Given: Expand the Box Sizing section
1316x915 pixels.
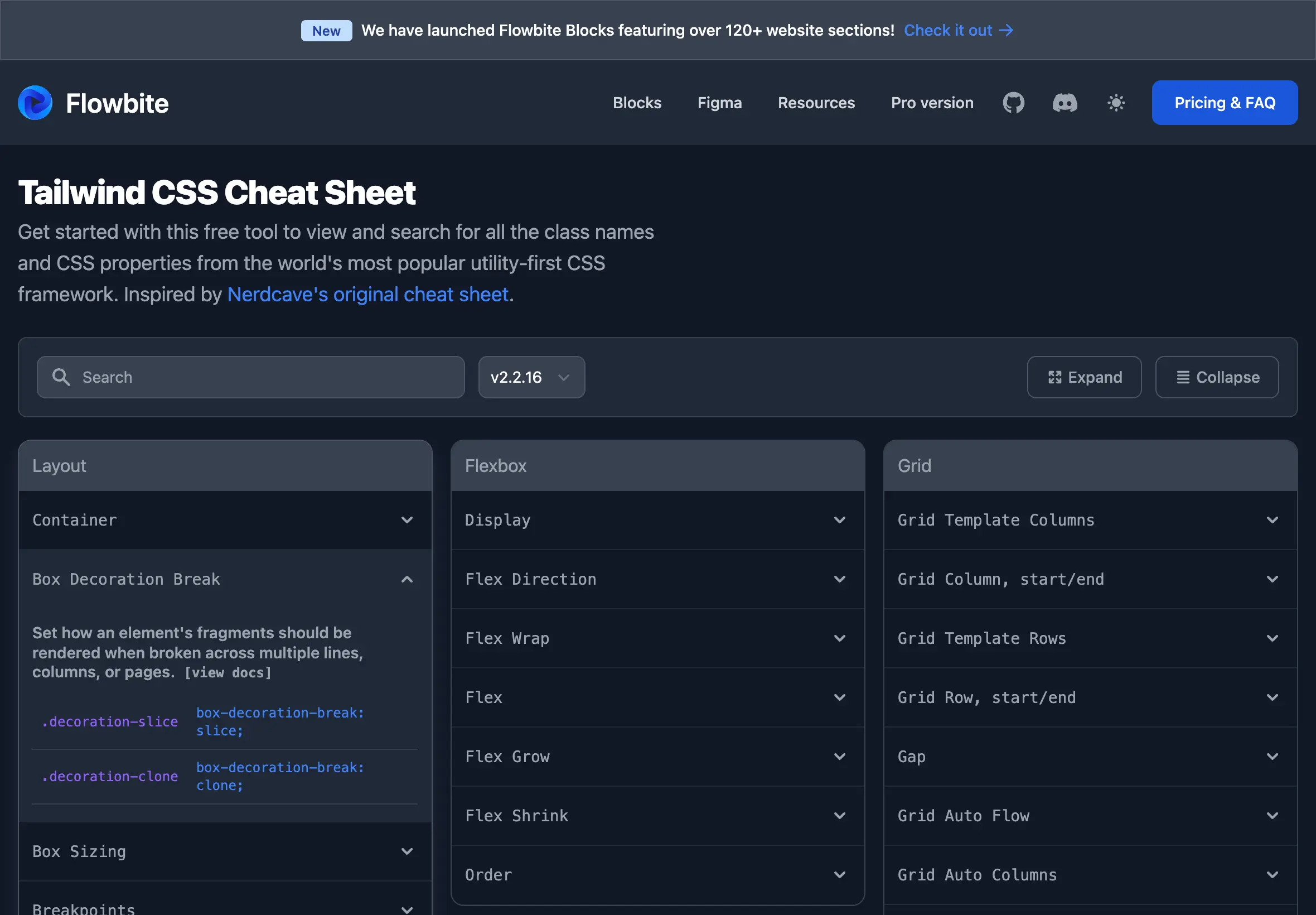Looking at the screenshot, I should (225, 851).
